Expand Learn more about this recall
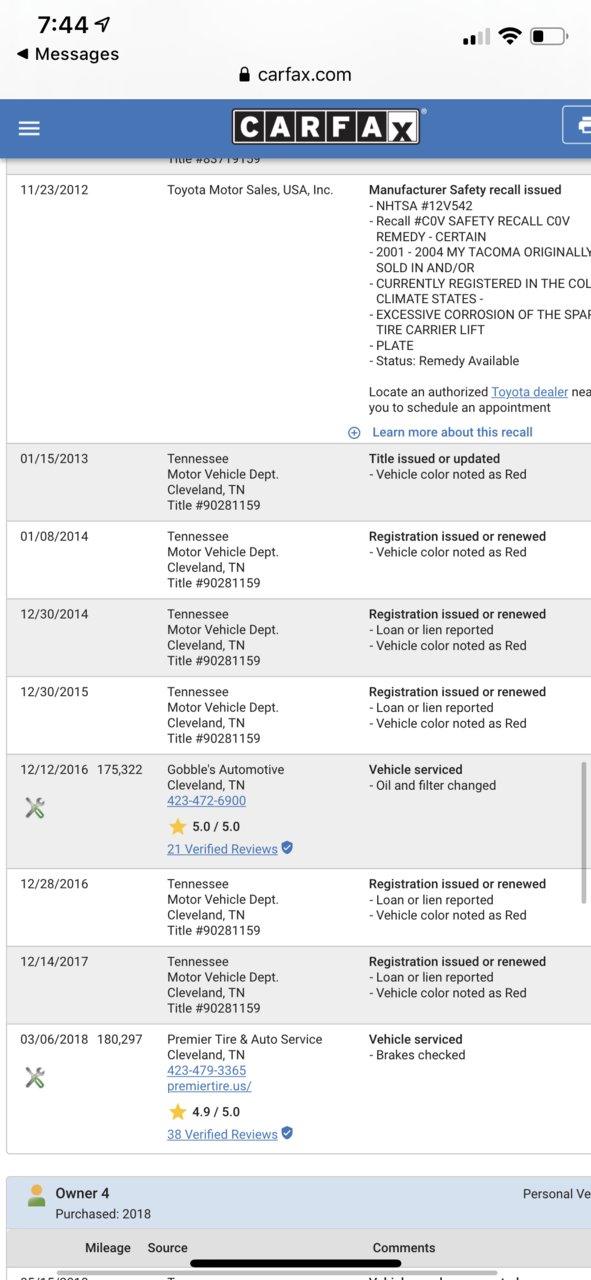 452,432
